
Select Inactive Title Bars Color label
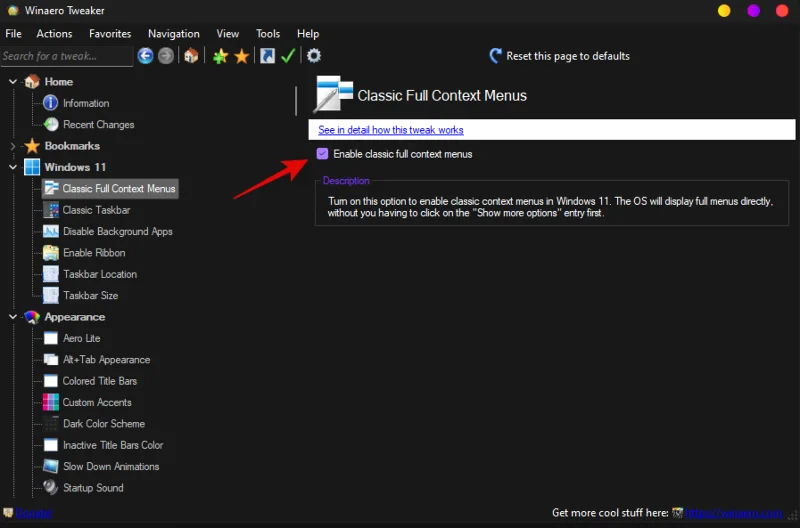click(x=113, y=445)
